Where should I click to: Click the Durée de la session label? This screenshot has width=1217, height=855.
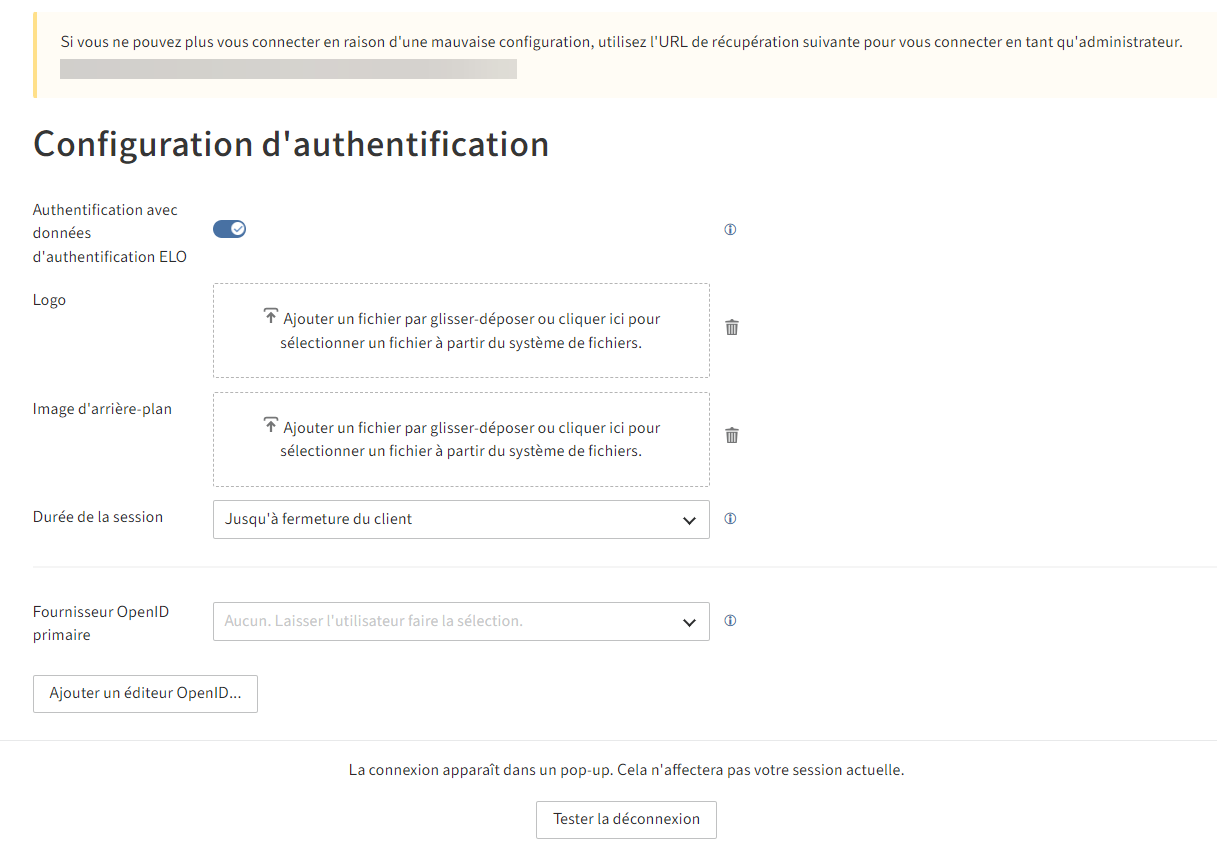pyautogui.click(x=98, y=517)
